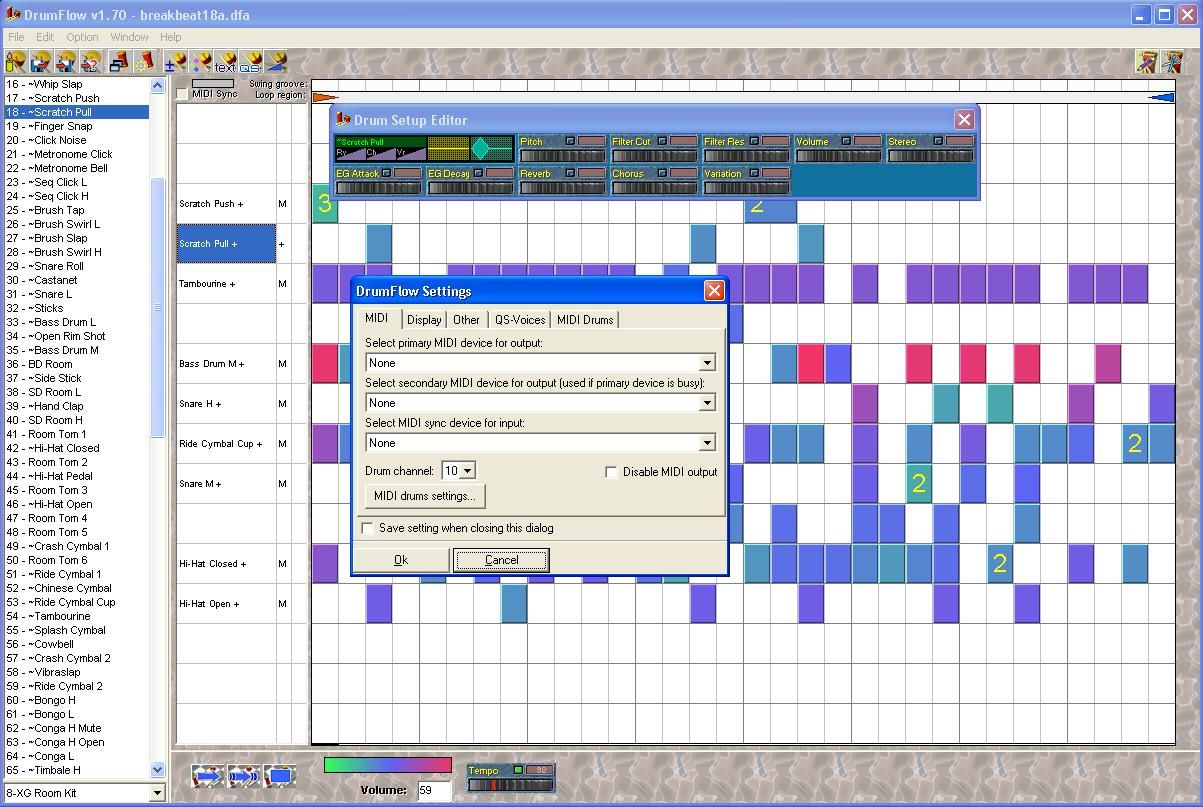Check Save setting when closing this dialog
This screenshot has height=807, width=1203.
point(367,528)
